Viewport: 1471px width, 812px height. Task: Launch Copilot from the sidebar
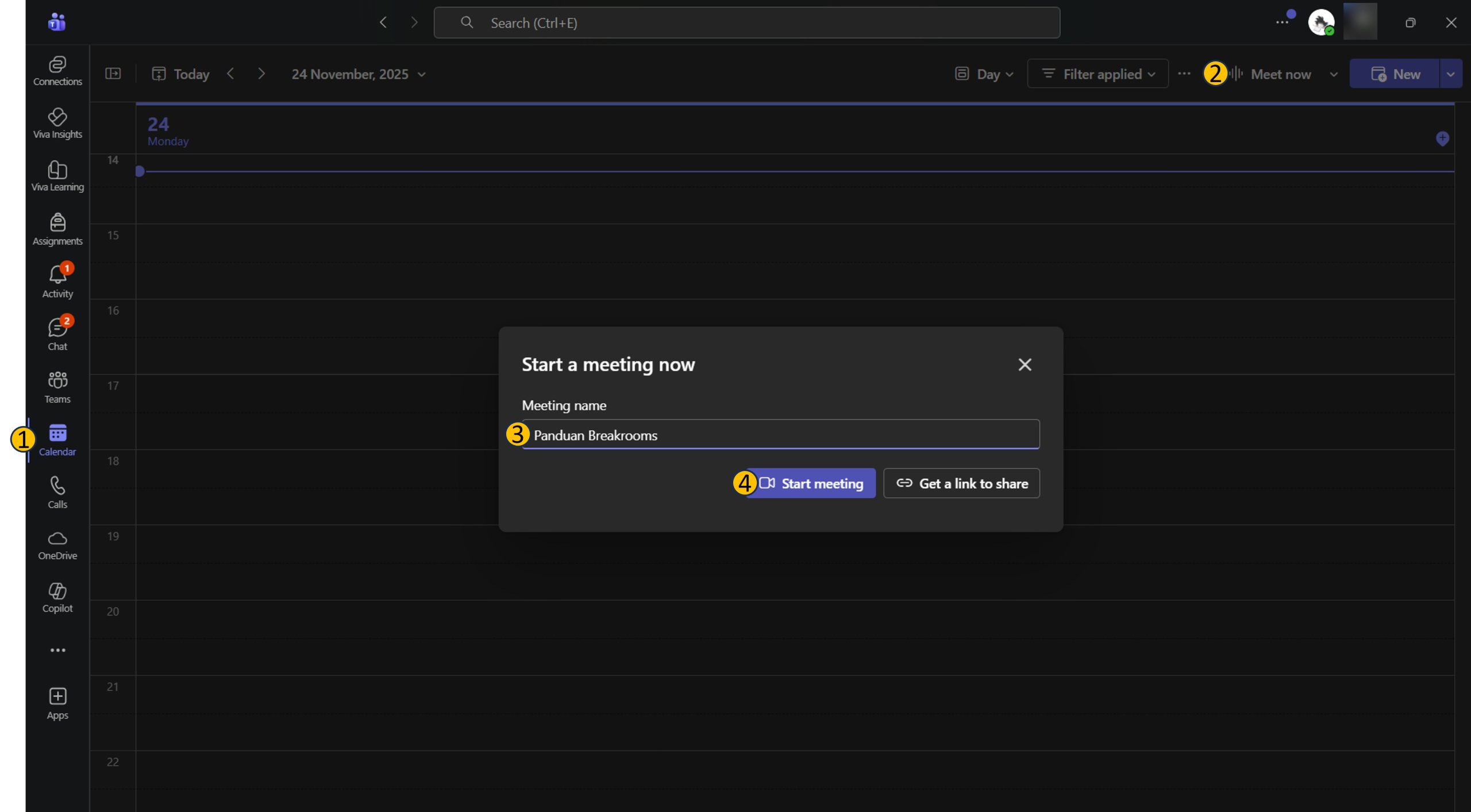(x=57, y=597)
